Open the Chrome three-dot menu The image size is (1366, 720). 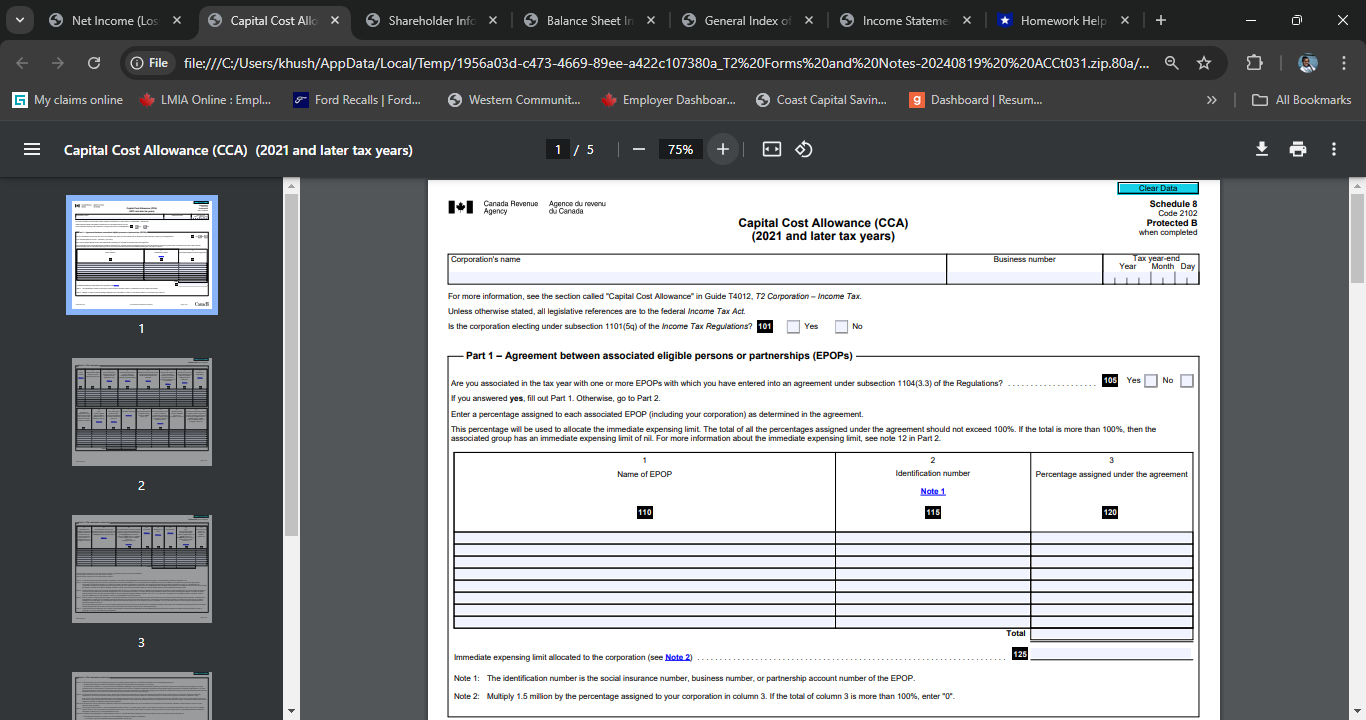coord(1343,63)
